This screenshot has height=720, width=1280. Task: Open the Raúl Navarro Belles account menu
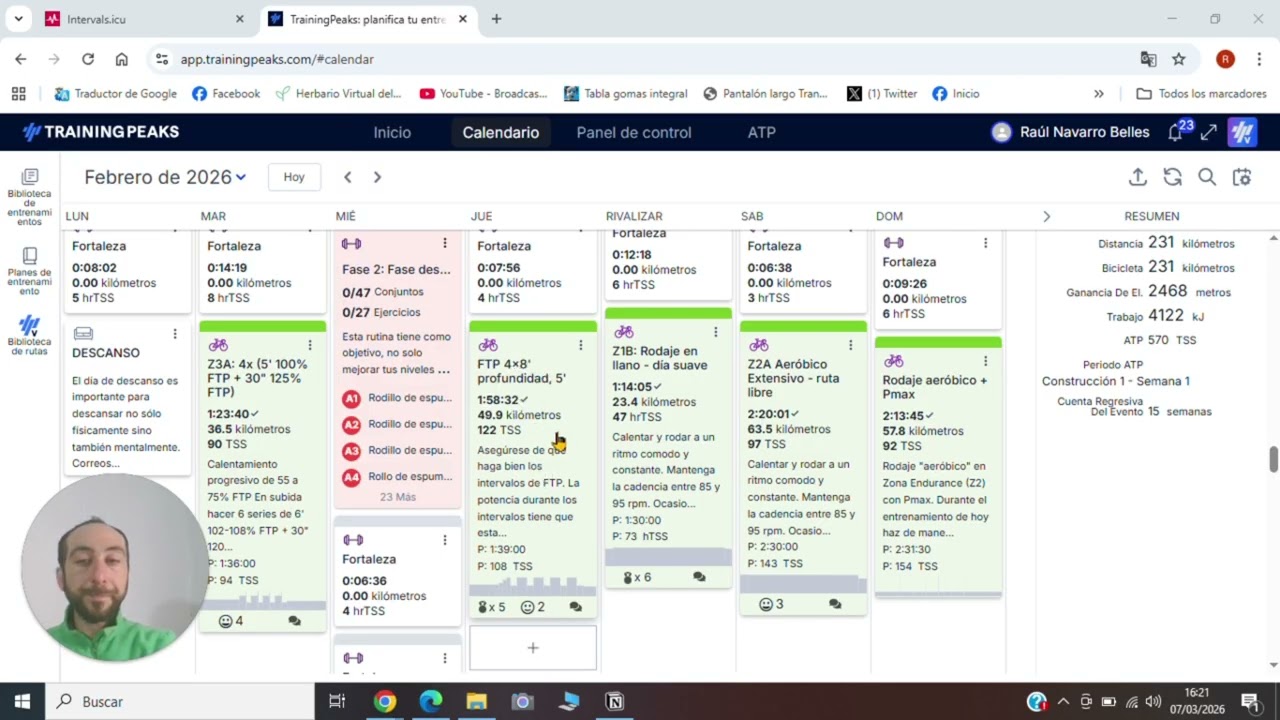click(x=1085, y=132)
